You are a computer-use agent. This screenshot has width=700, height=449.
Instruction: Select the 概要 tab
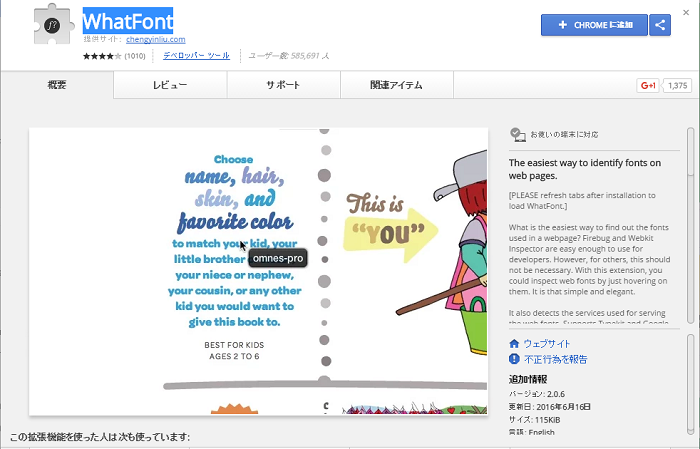(x=57, y=85)
